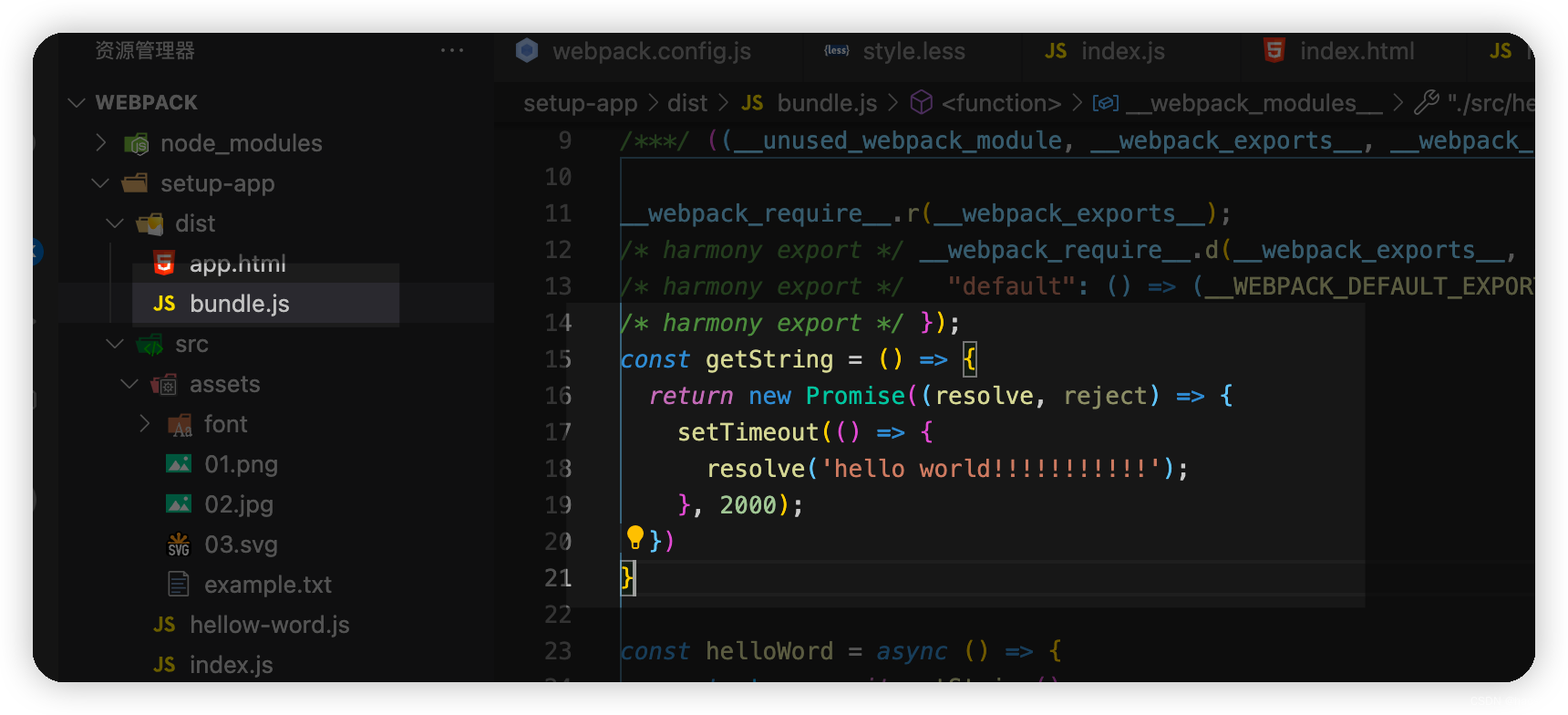The width and height of the screenshot is (1568, 715).
Task: Open example.txt in the explorer
Action: (x=268, y=585)
